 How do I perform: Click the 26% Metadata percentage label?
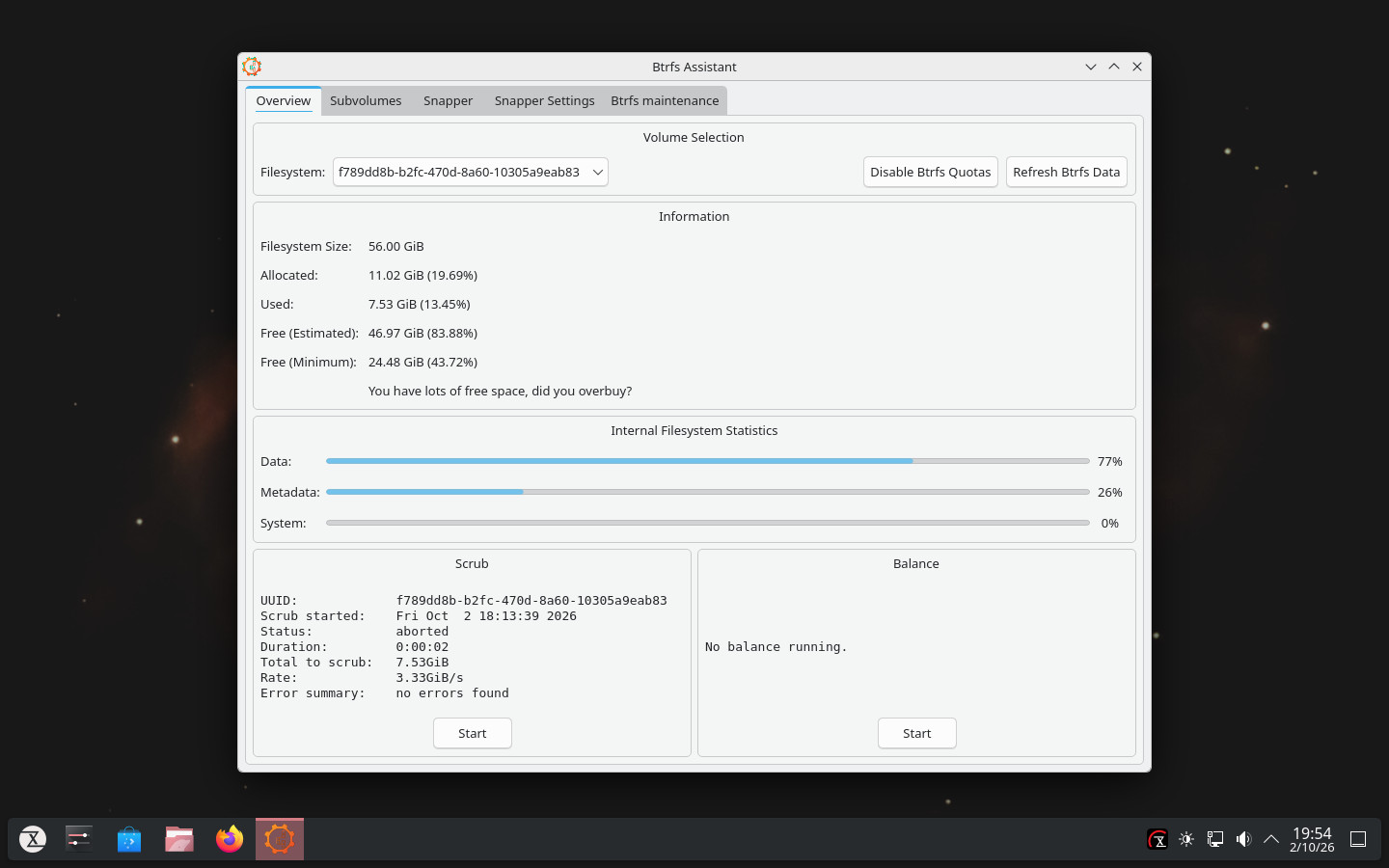(x=1110, y=492)
